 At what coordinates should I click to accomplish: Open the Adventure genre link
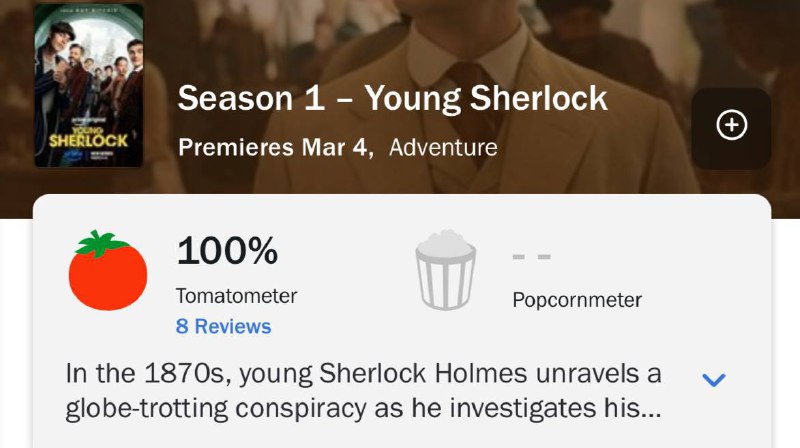point(443,148)
